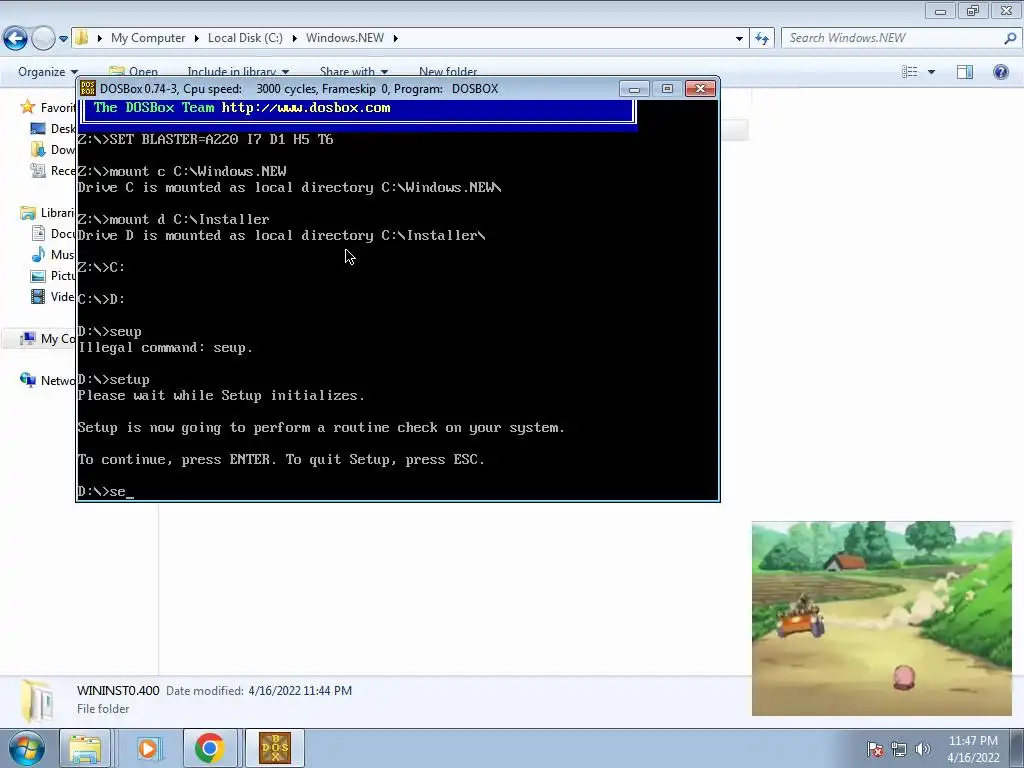
Task: Expand the arrow after Windows.NEW breadcrumb
Action: (x=396, y=38)
